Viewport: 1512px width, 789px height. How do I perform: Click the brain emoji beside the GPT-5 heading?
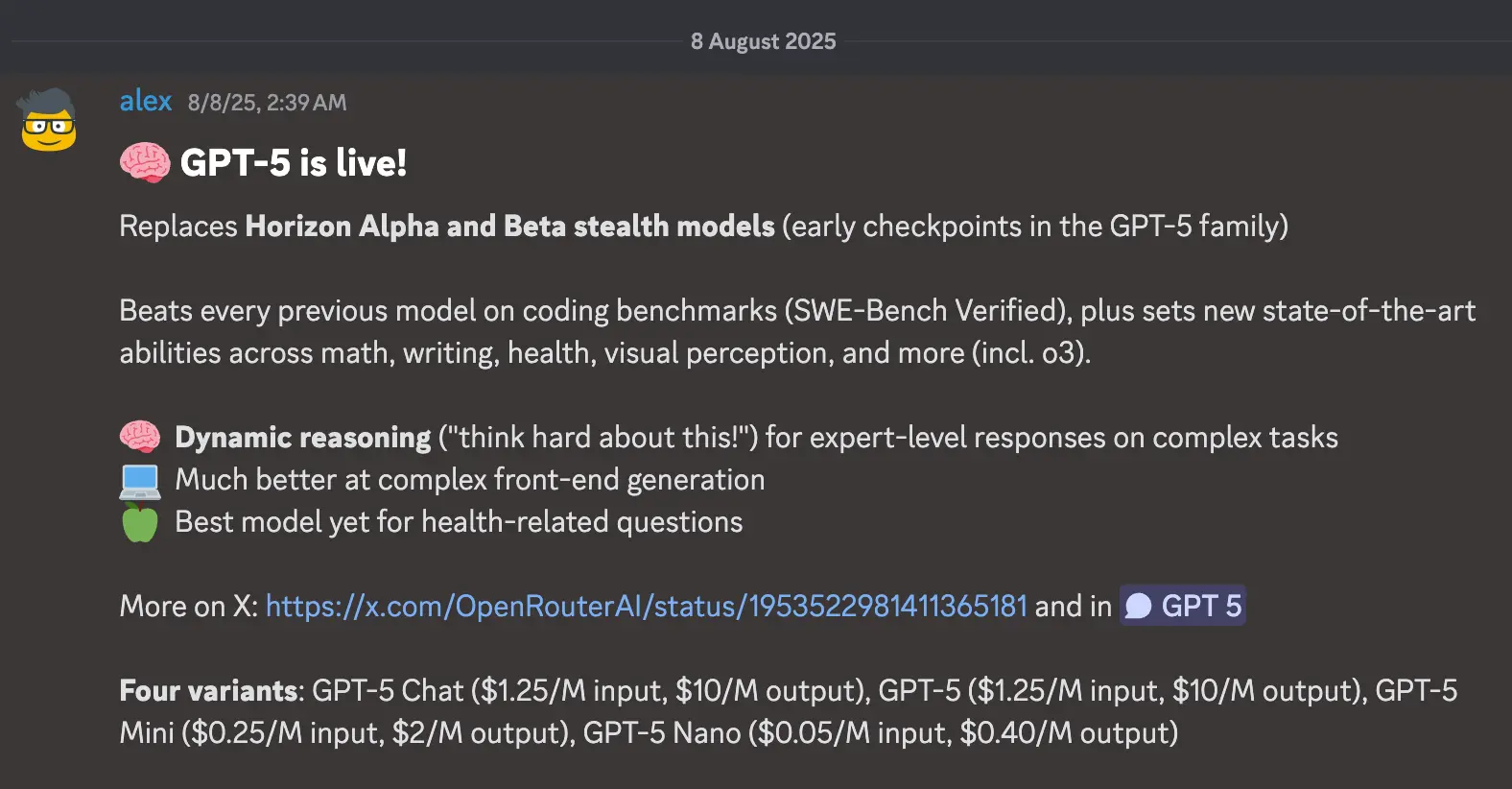(144, 163)
